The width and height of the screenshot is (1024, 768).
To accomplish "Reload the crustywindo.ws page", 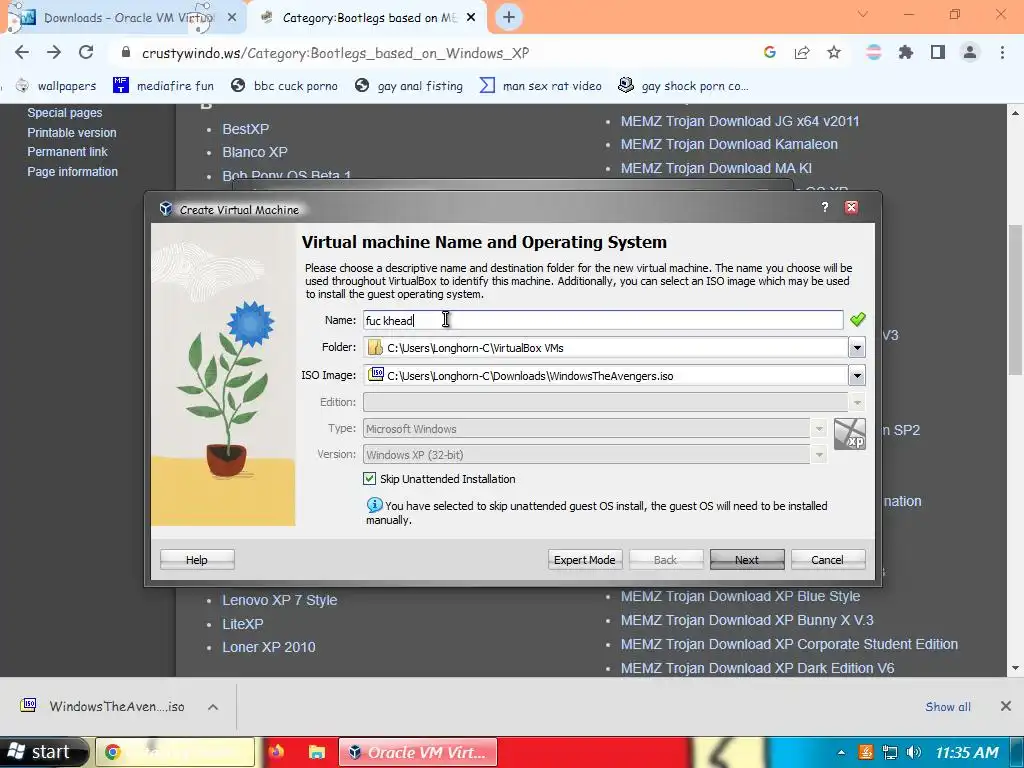I will (86, 52).
